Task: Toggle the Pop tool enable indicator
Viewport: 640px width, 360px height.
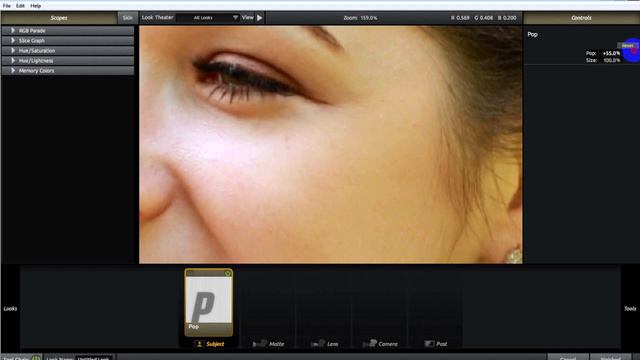Action: [228, 273]
